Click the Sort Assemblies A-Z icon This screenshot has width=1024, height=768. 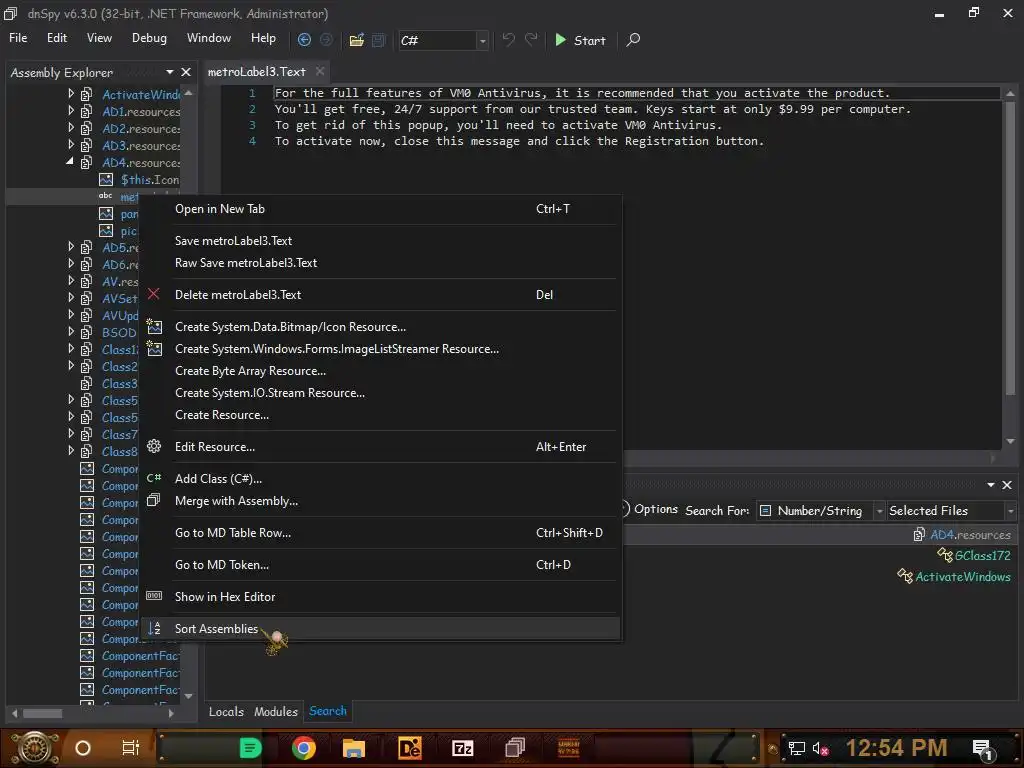154,628
